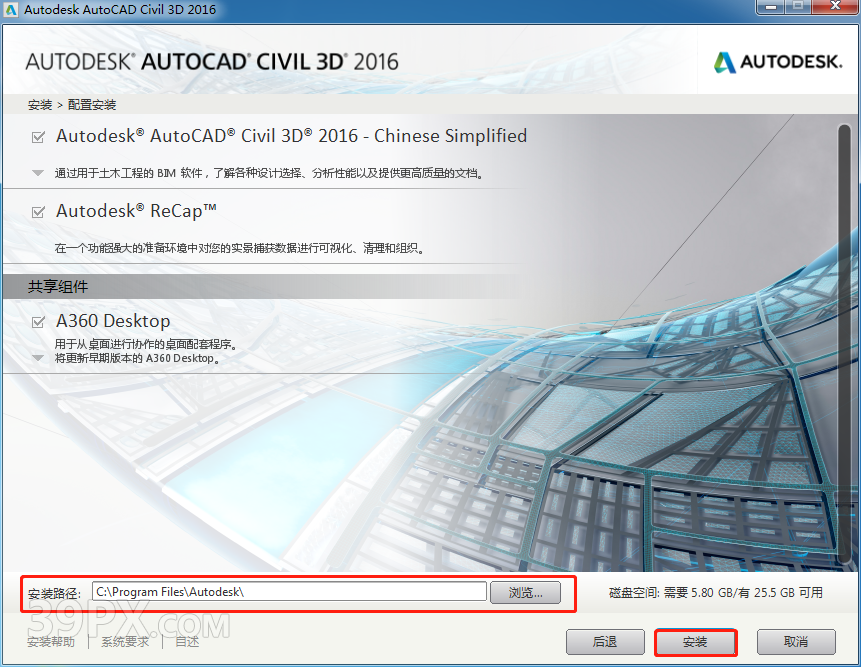Open the 安装帮助 installation help link
Screen dimensions: 861x667
[51, 641]
